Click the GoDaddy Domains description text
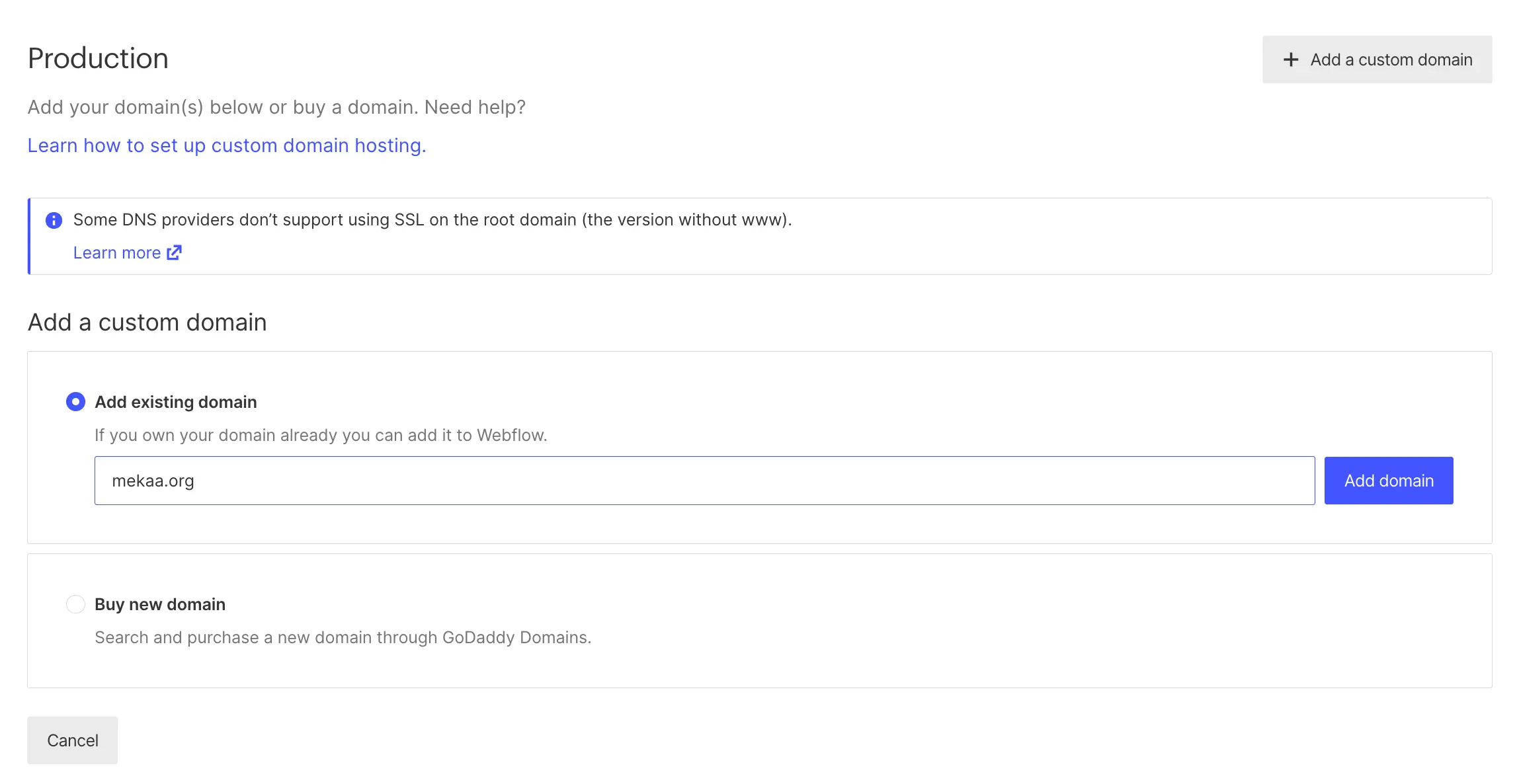The image size is (1517, 784). tap(344, 637)
